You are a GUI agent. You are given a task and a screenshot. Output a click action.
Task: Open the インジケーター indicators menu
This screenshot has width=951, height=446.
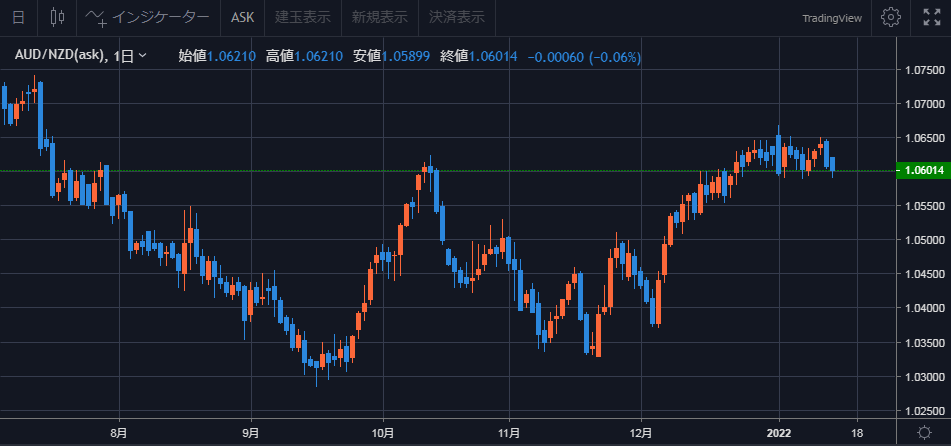[x=147, y=17]
